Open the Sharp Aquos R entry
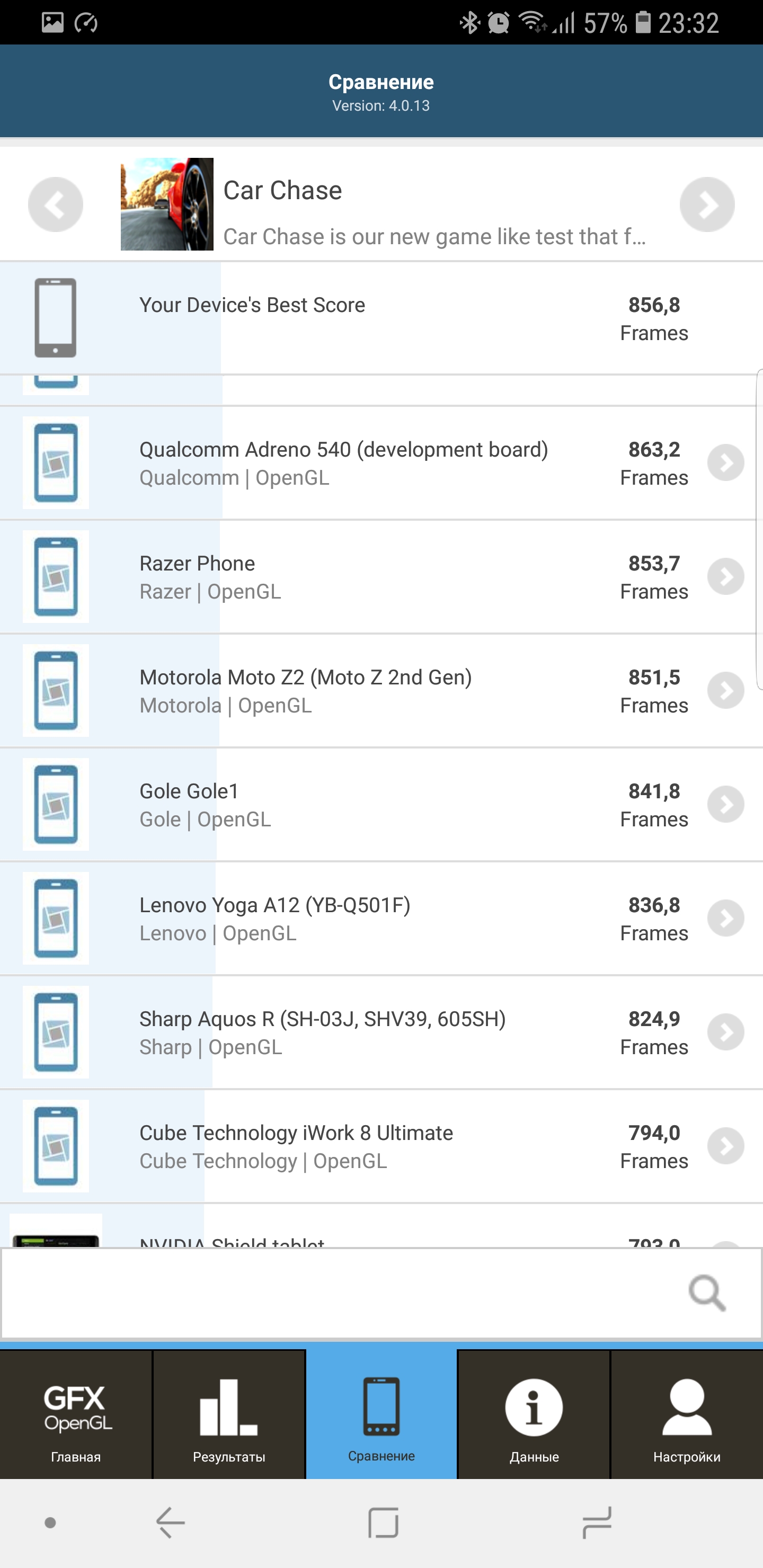This screenshot has width=763, height=1568. coord(322,1032)
